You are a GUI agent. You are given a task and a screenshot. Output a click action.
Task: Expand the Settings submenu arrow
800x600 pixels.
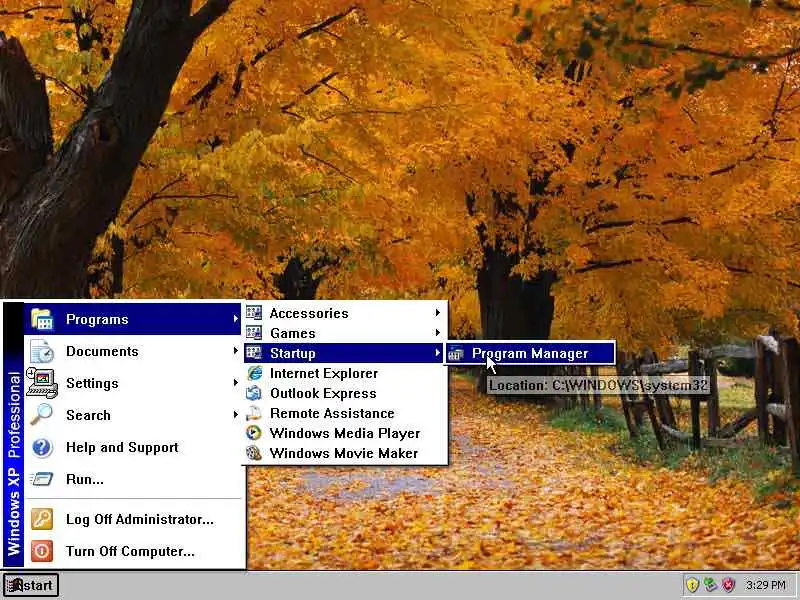coord(235,383)
